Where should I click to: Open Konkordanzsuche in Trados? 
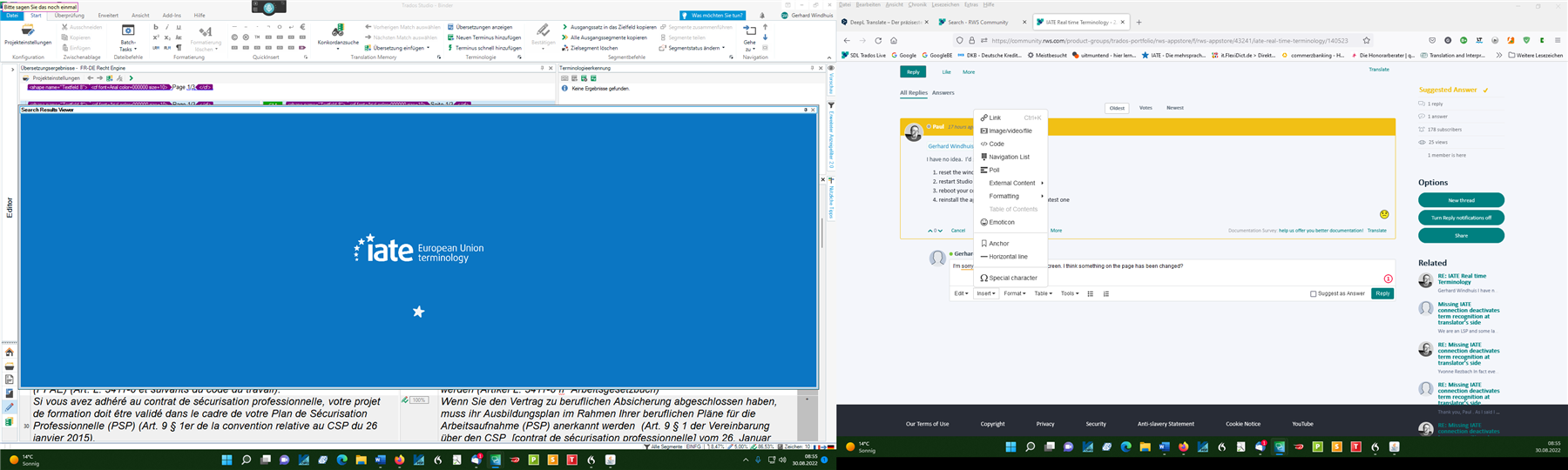pos(338,35)
